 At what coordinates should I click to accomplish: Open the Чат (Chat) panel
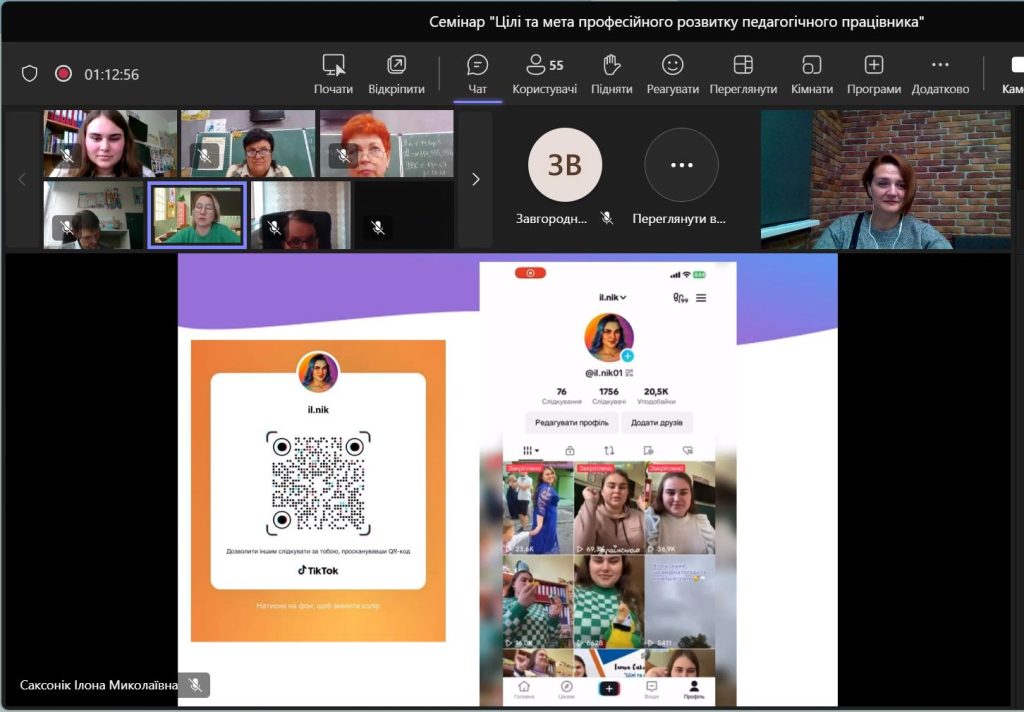[x=477, y=74]
